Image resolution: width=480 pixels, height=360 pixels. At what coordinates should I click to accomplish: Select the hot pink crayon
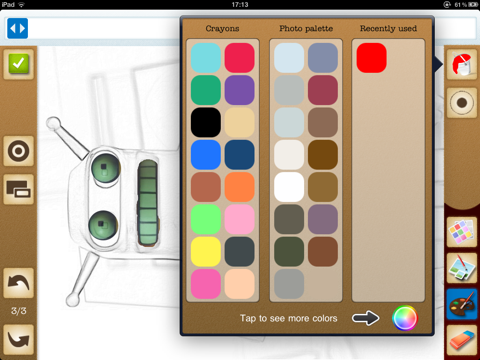[206, 284]
